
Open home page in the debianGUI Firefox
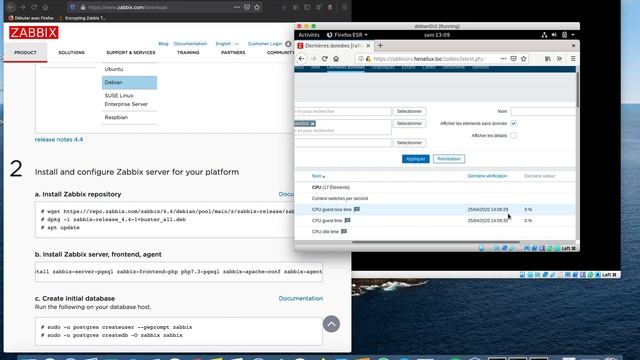[336, 59]
